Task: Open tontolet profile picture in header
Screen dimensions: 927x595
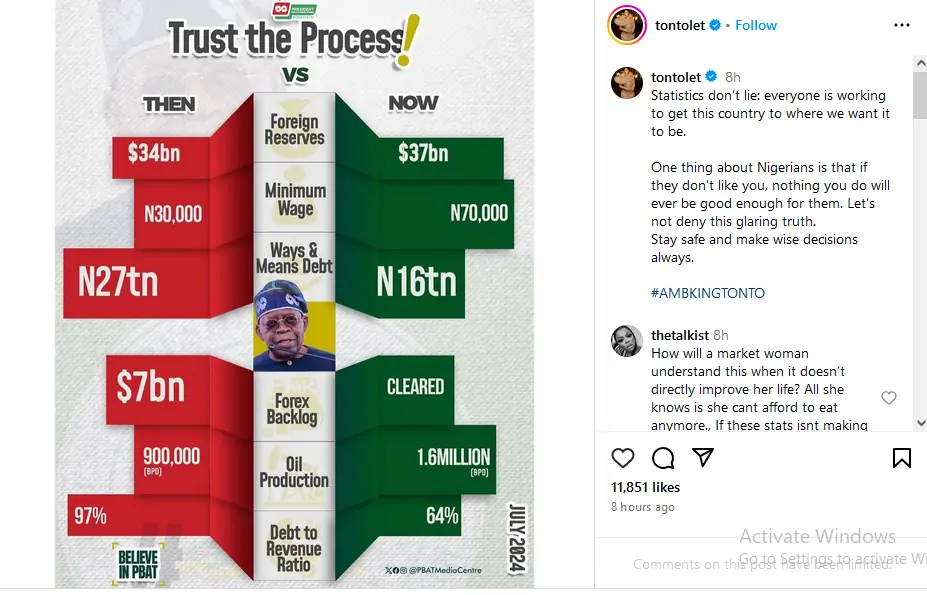Action: tap(626, 25)
